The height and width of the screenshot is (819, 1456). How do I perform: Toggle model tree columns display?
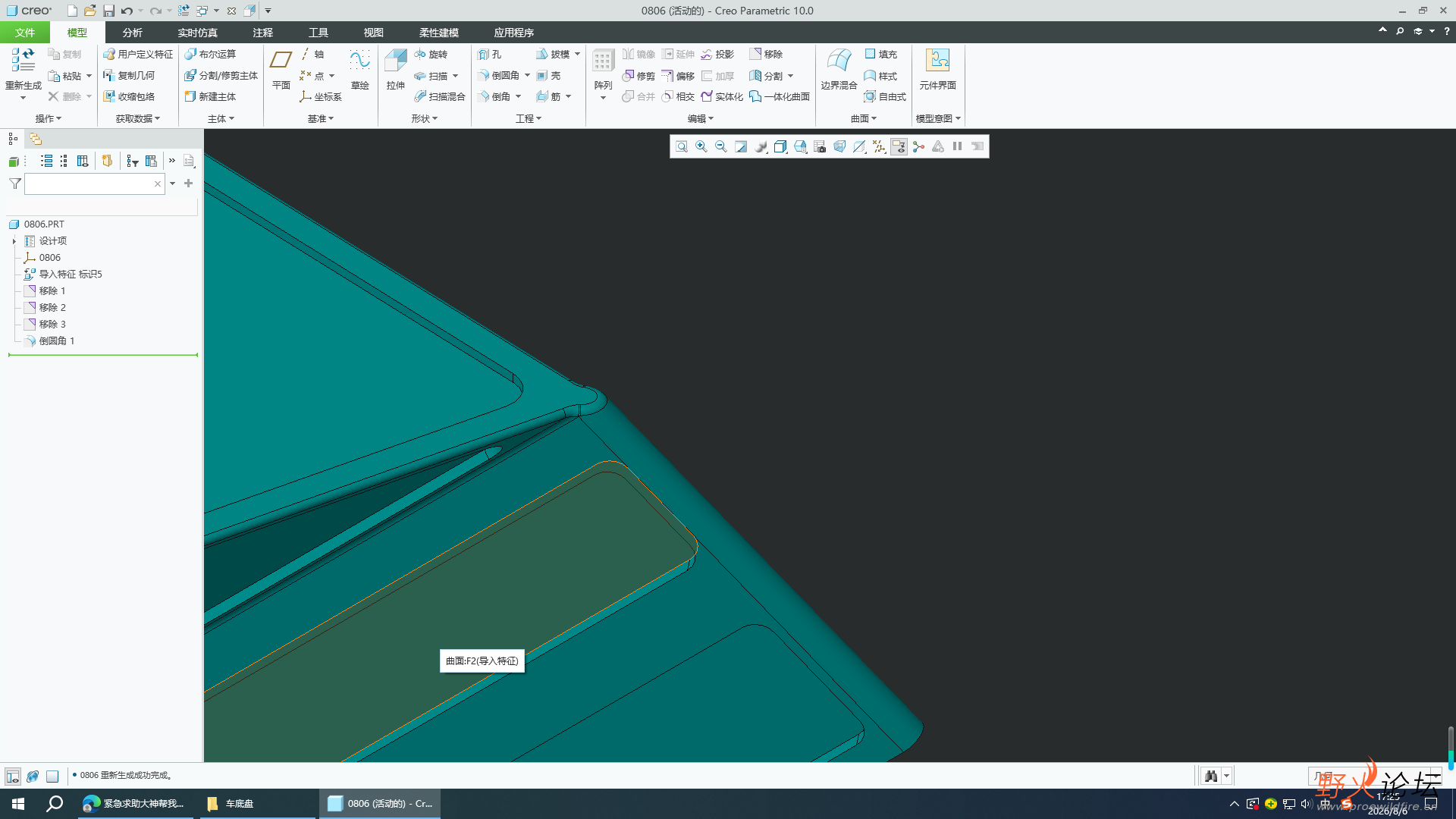[x=83, y=162]
